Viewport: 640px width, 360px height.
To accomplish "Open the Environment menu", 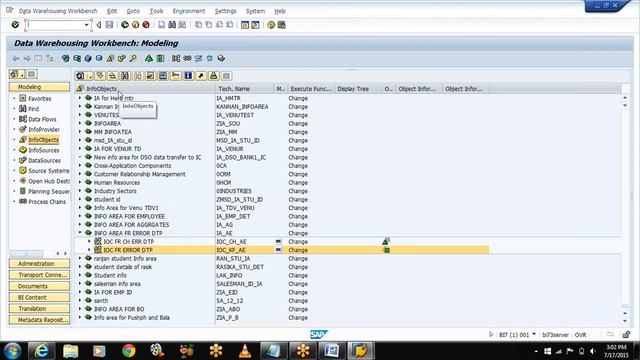I will click(x=189, y=11).
